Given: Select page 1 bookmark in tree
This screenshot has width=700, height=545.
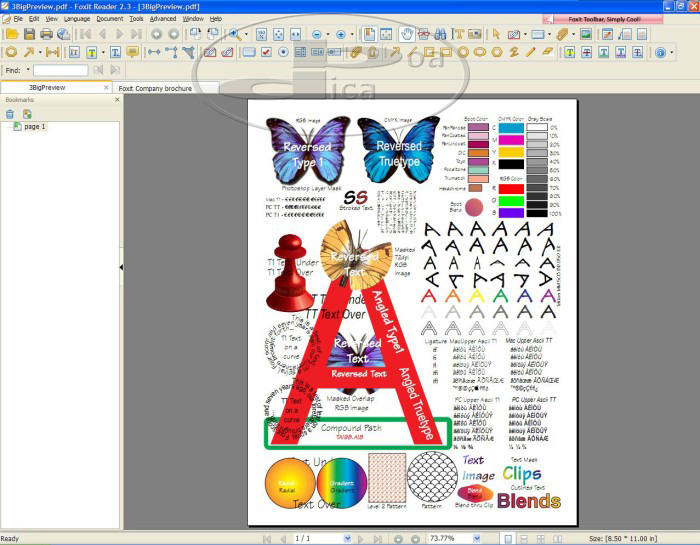Looking at the screenshot, I should (x=35, y=127).
